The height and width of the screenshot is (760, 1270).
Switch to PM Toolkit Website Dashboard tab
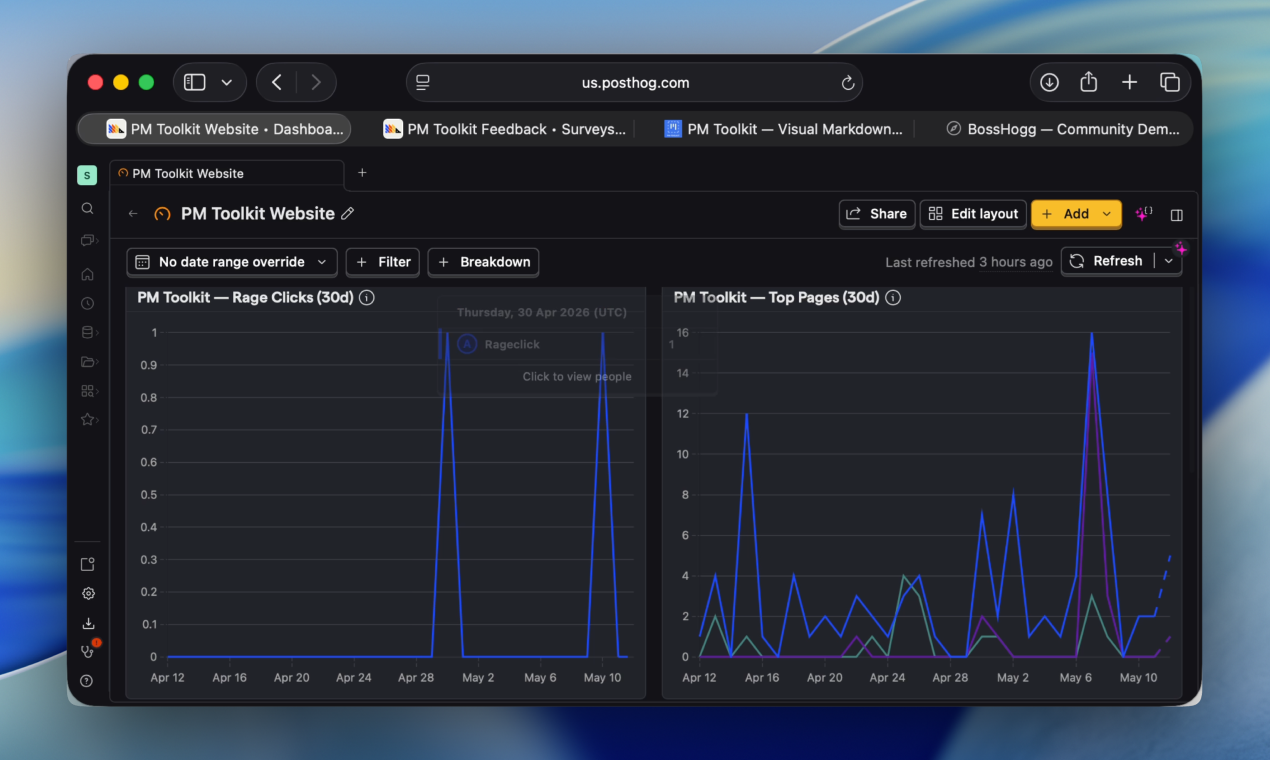click(215, 129)
